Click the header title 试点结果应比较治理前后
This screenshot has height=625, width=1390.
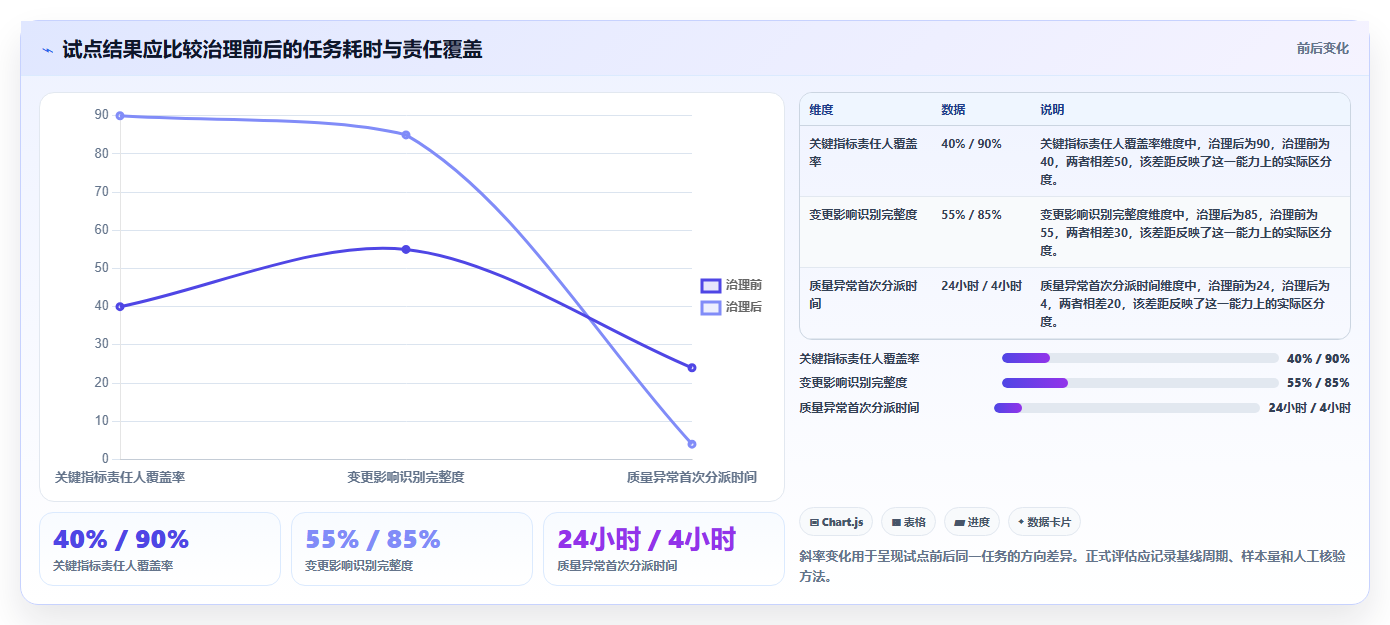coord(272,49)
